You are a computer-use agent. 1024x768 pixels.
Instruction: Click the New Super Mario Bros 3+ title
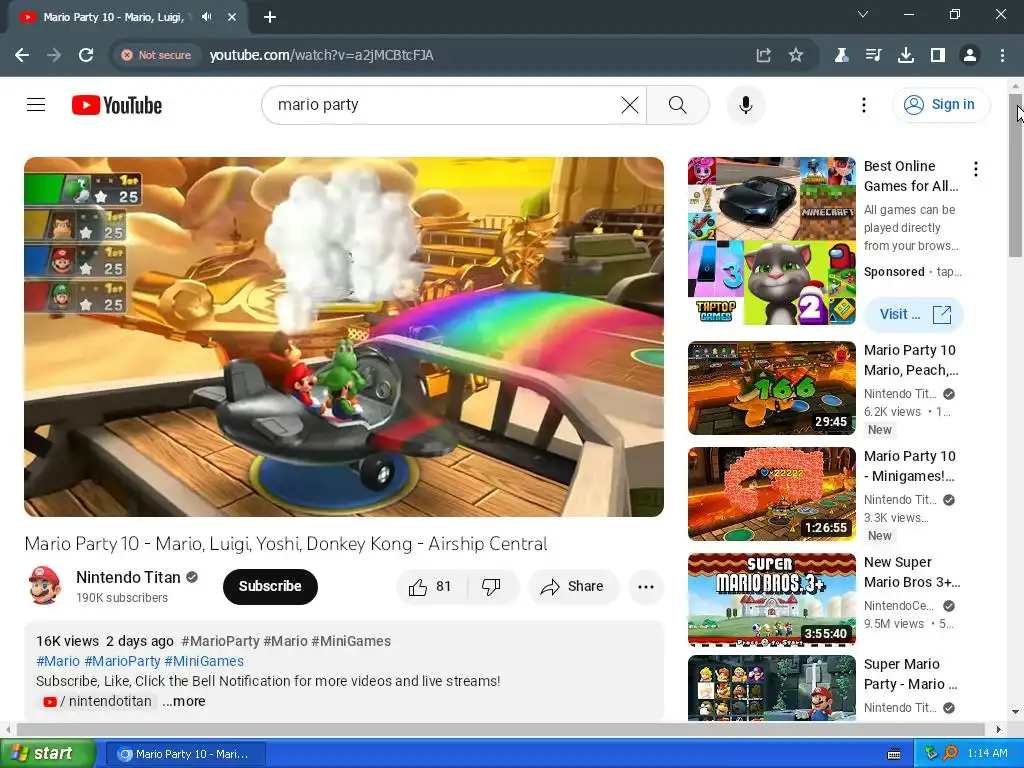coord(912,572)
